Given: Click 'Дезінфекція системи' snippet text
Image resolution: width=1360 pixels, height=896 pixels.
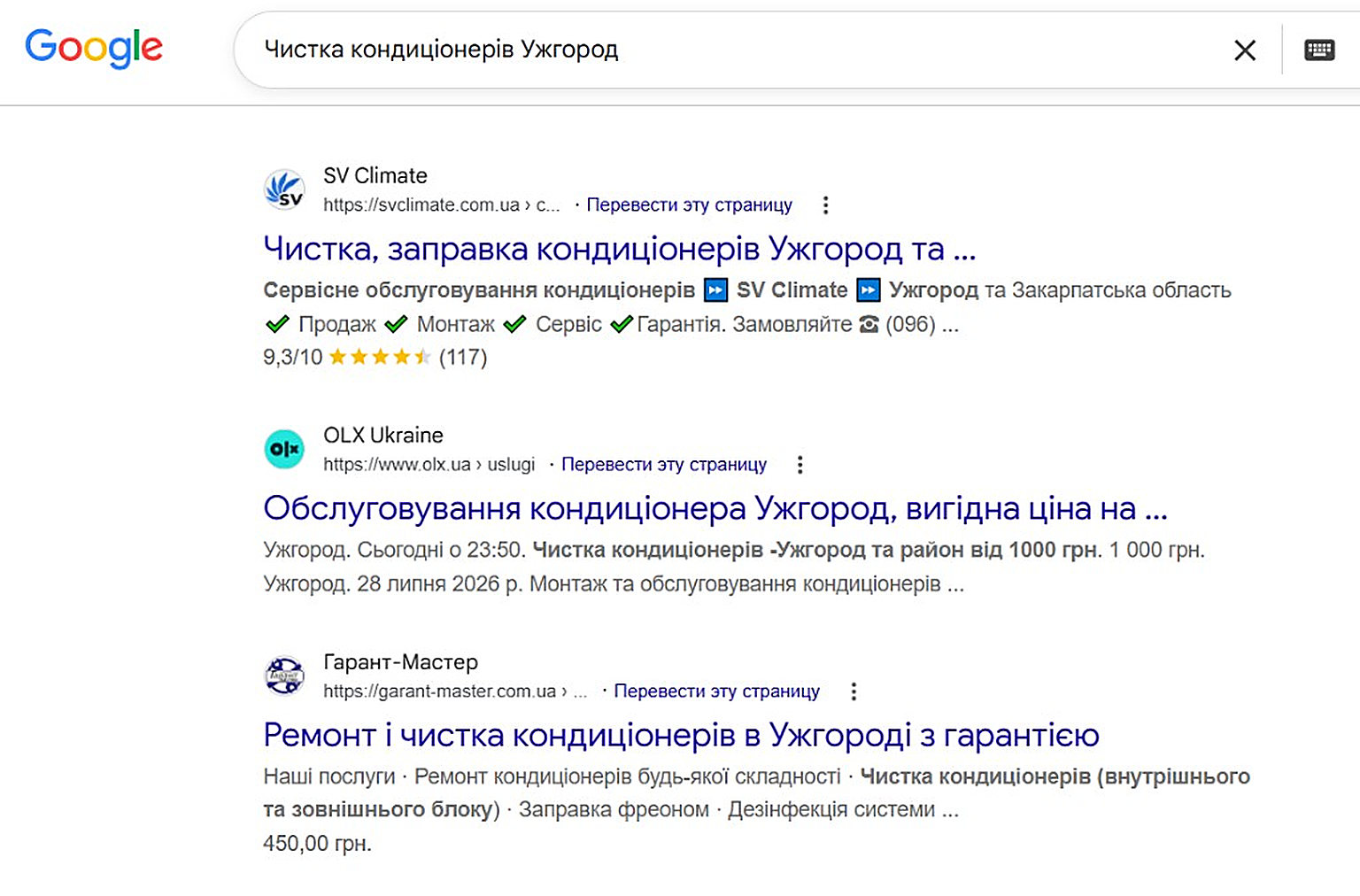Looking at the screenshot, I should pyautogui.click(x=831, y=810).
